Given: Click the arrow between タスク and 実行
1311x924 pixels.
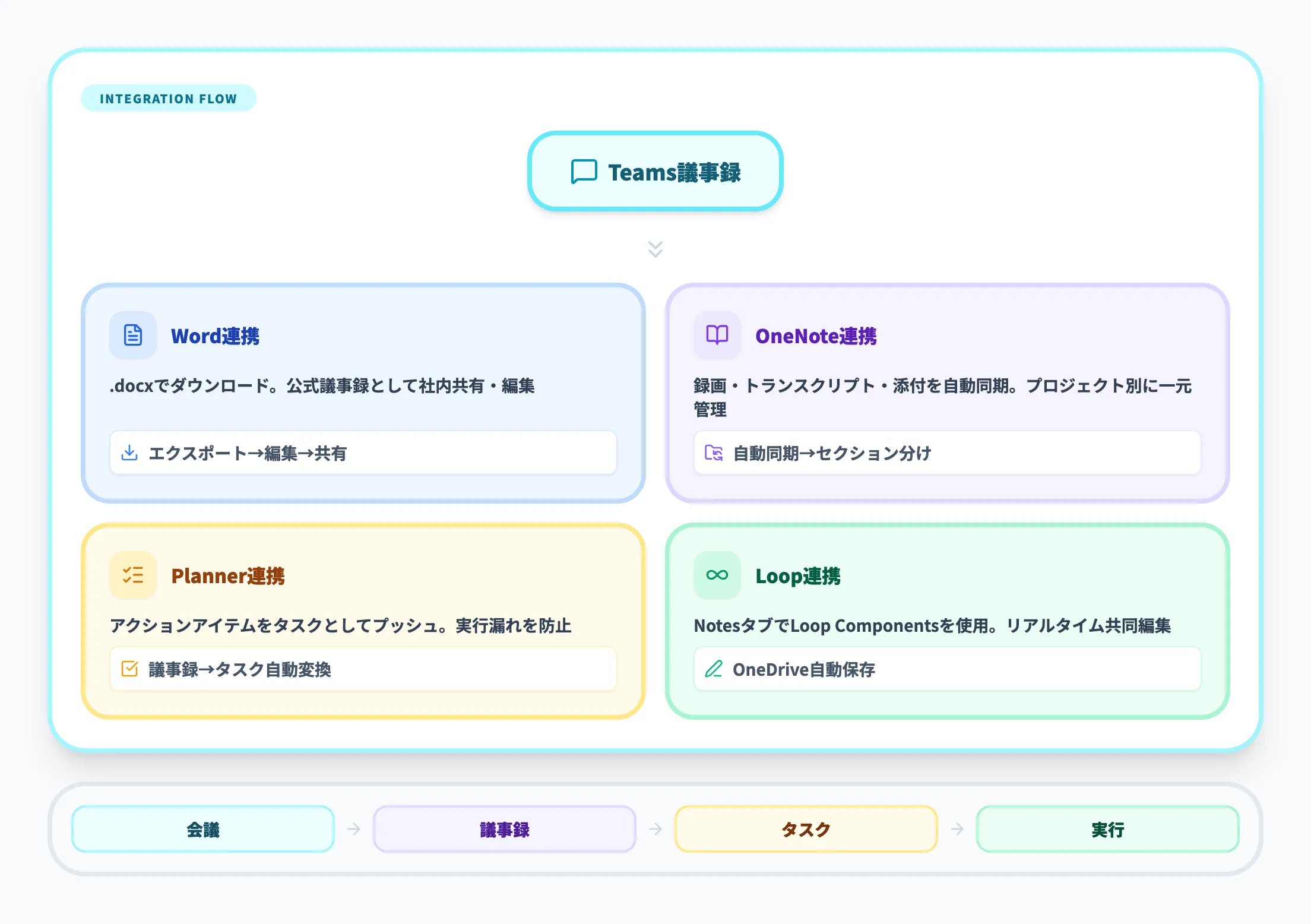Looking at the screenshot, I should point(957,828).
